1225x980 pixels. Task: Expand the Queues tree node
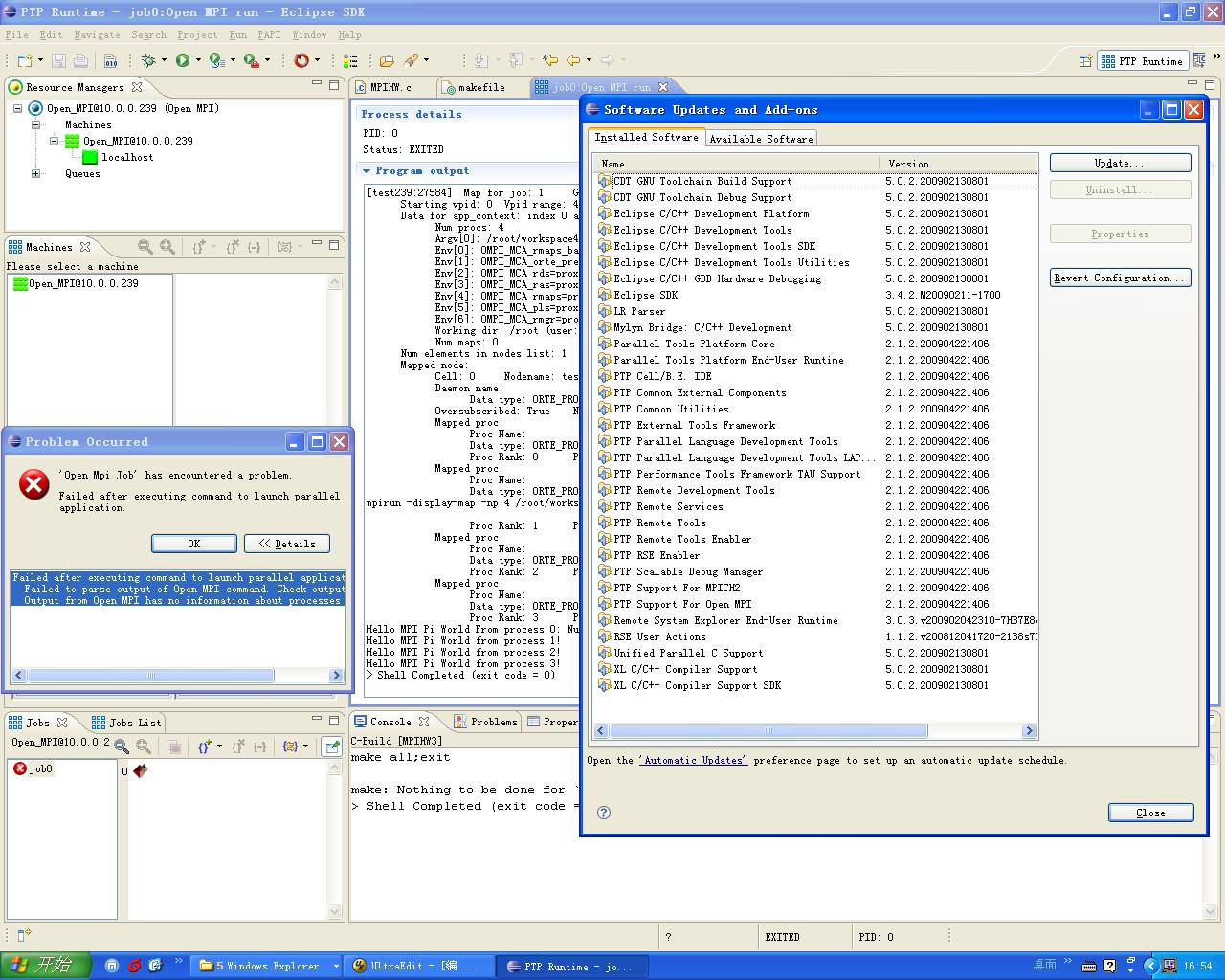tap(36, 173)
